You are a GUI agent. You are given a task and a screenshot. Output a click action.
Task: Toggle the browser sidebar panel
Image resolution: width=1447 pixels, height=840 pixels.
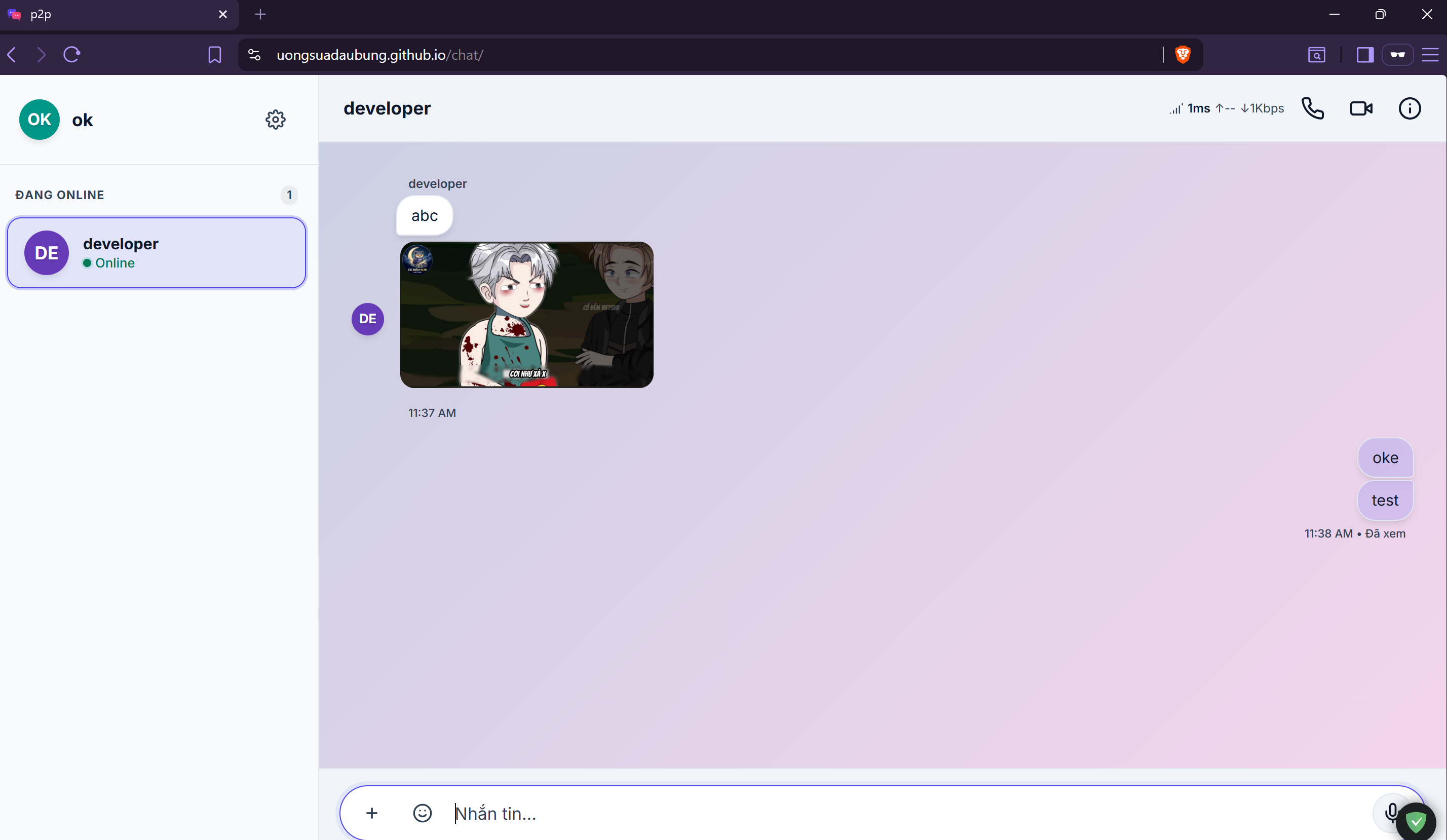(x=1365, y=55)
